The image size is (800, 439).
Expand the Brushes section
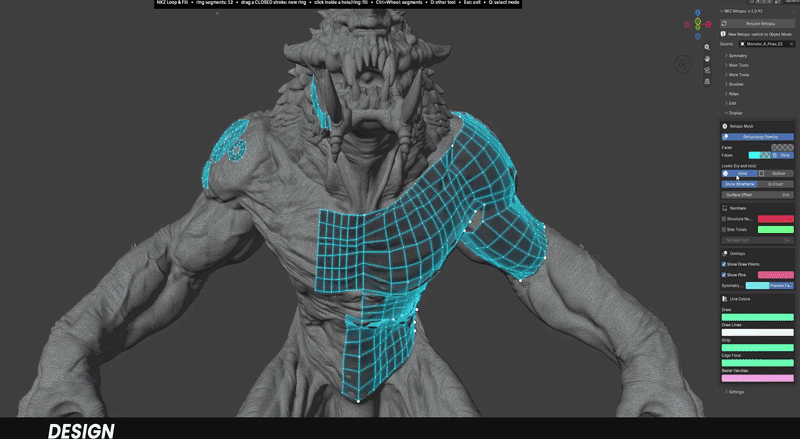click(x=735, y=84)
